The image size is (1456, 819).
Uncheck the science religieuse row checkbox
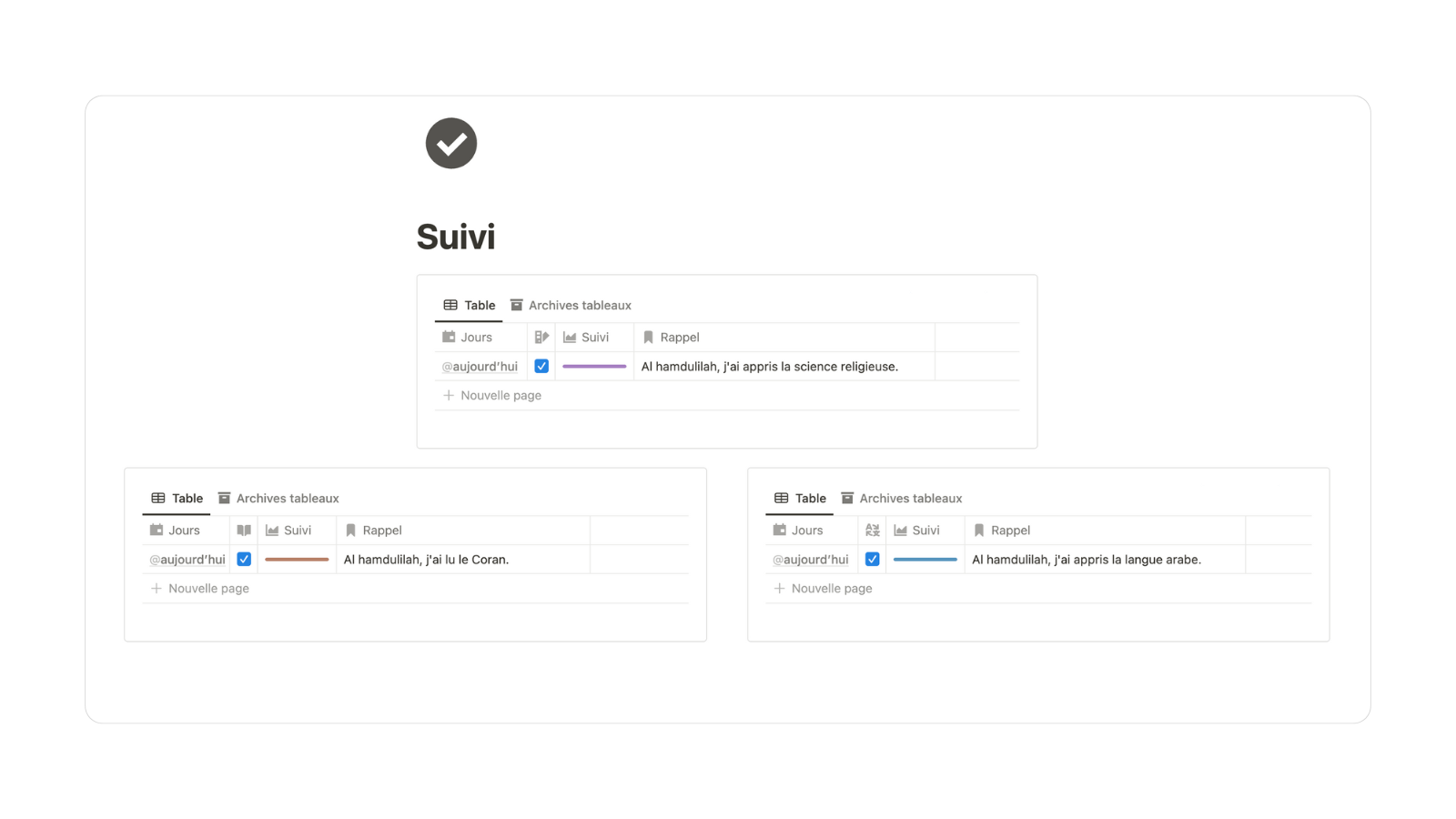click(x=541, y=366)
